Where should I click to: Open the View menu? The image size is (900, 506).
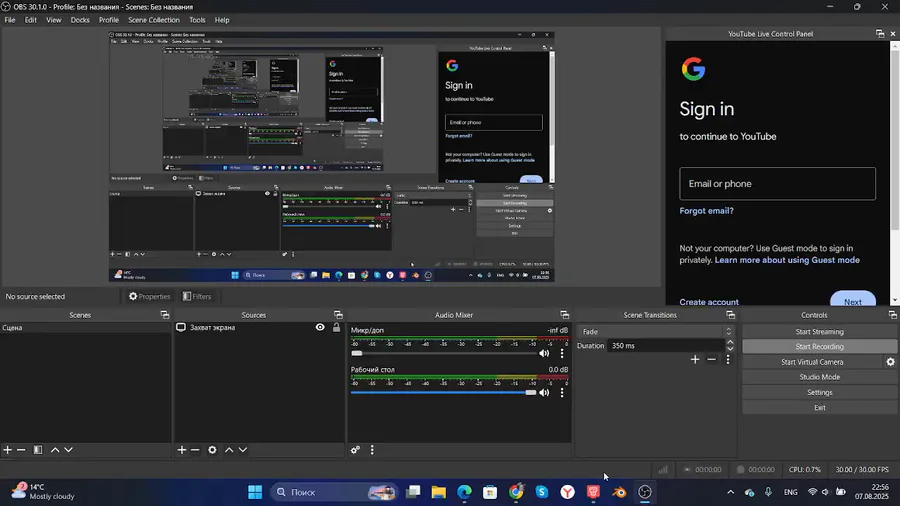pyautogui.click(x=53, y=20)
